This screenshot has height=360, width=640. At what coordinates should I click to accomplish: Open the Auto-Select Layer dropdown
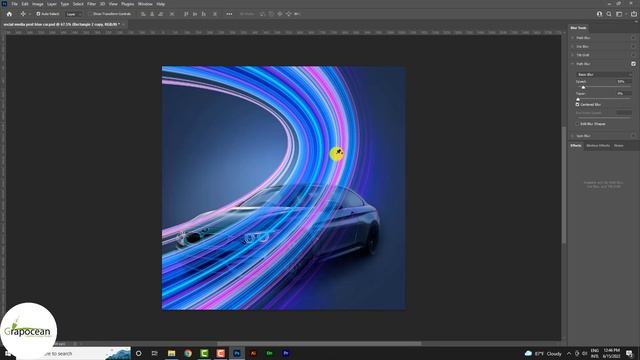point(73,14)
